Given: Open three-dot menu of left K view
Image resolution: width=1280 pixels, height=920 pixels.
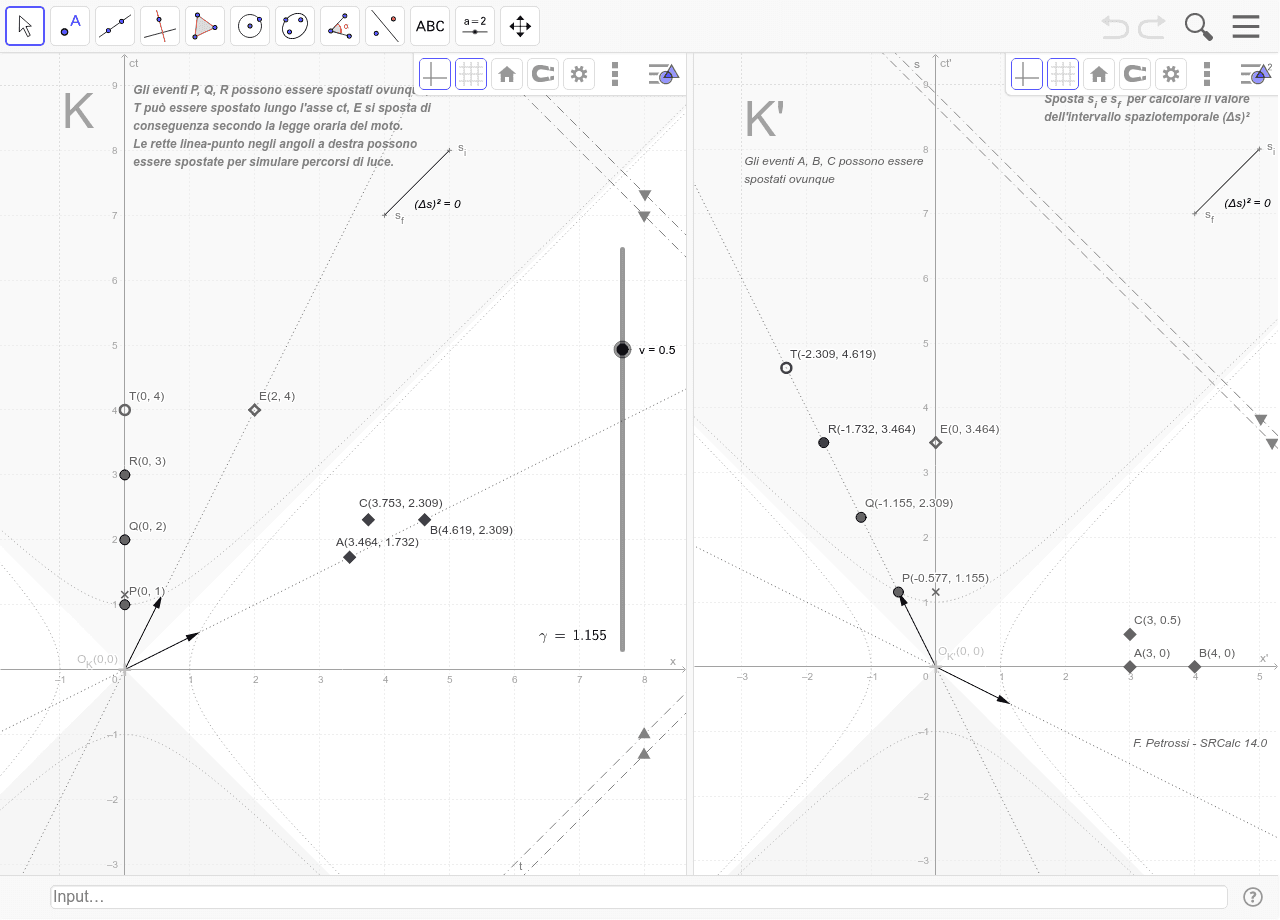Looking at the screenshot, I should click(x=615, y=74).
